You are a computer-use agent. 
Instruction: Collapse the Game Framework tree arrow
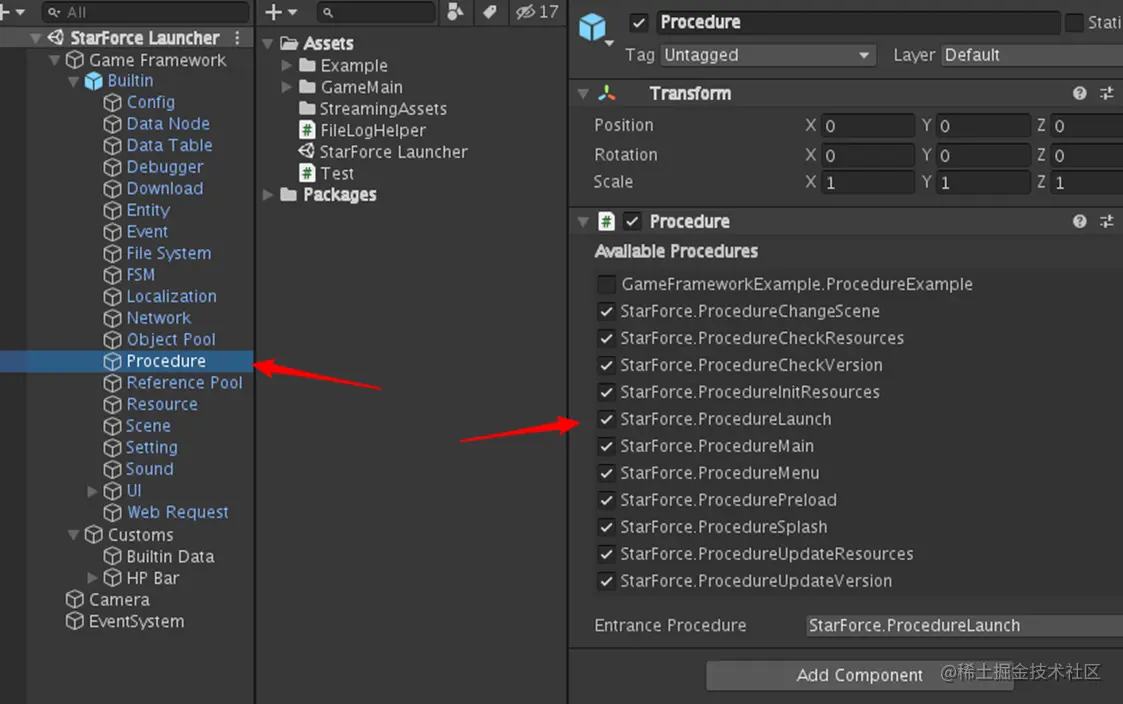coord(54,60)
